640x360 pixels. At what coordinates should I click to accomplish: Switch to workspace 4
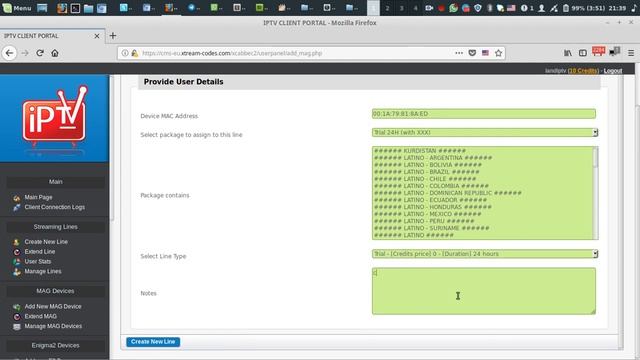(415, 8)
